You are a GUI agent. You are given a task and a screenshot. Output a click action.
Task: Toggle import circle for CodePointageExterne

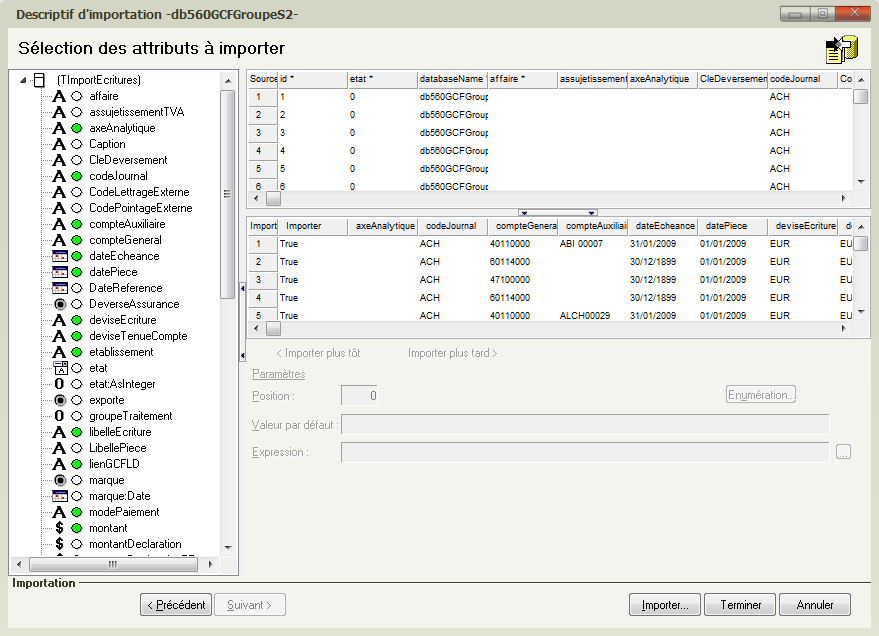point(77,208)
